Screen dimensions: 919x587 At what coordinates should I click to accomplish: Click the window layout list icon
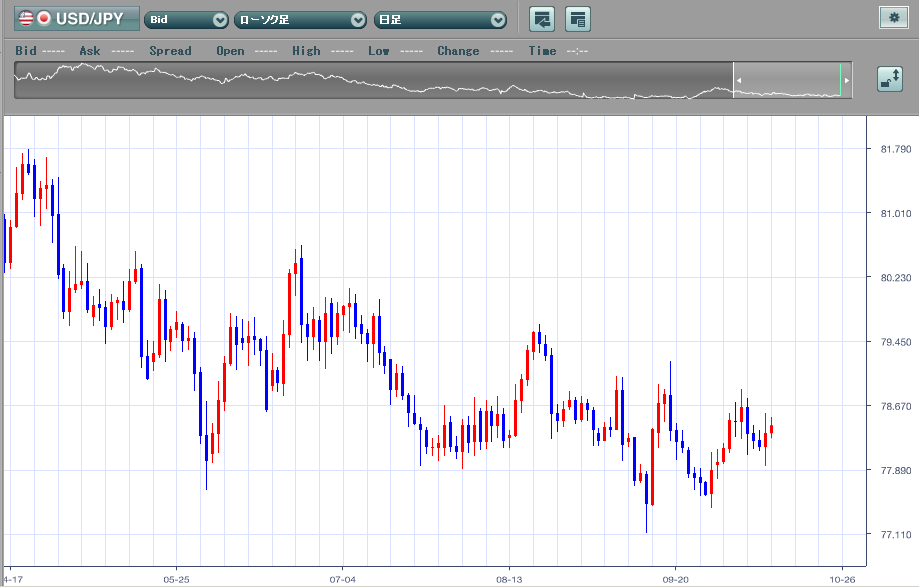point(577,19)
